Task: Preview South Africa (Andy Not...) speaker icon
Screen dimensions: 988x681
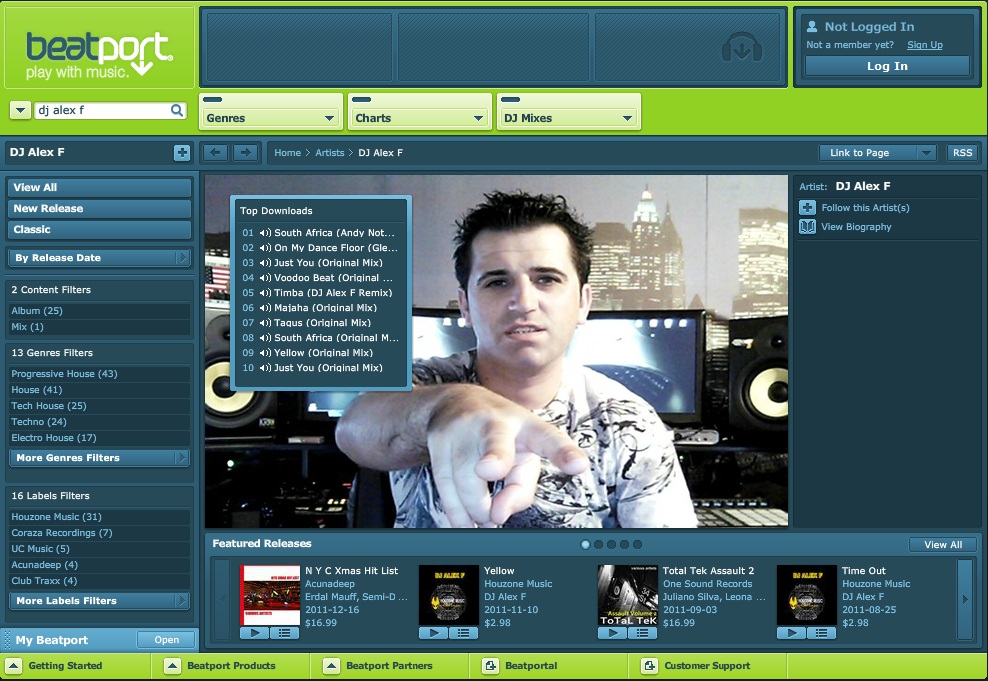Action: click(x=265, y=233)
